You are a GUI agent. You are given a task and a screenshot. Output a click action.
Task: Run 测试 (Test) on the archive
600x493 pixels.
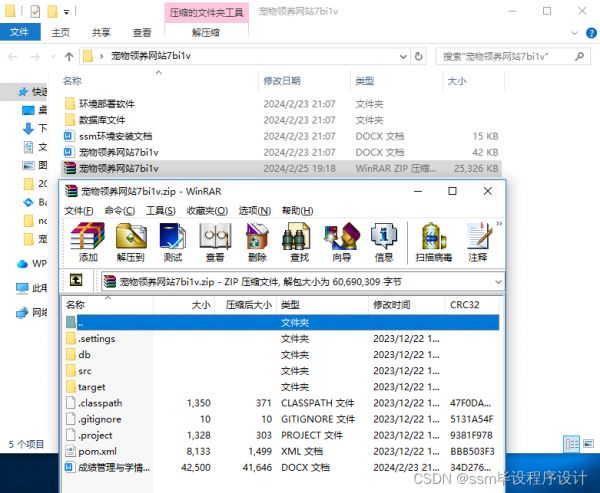(173, 240)
